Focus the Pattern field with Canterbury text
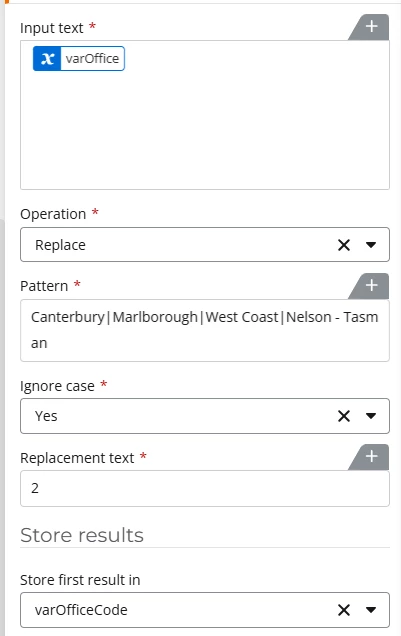 (205, 330)
